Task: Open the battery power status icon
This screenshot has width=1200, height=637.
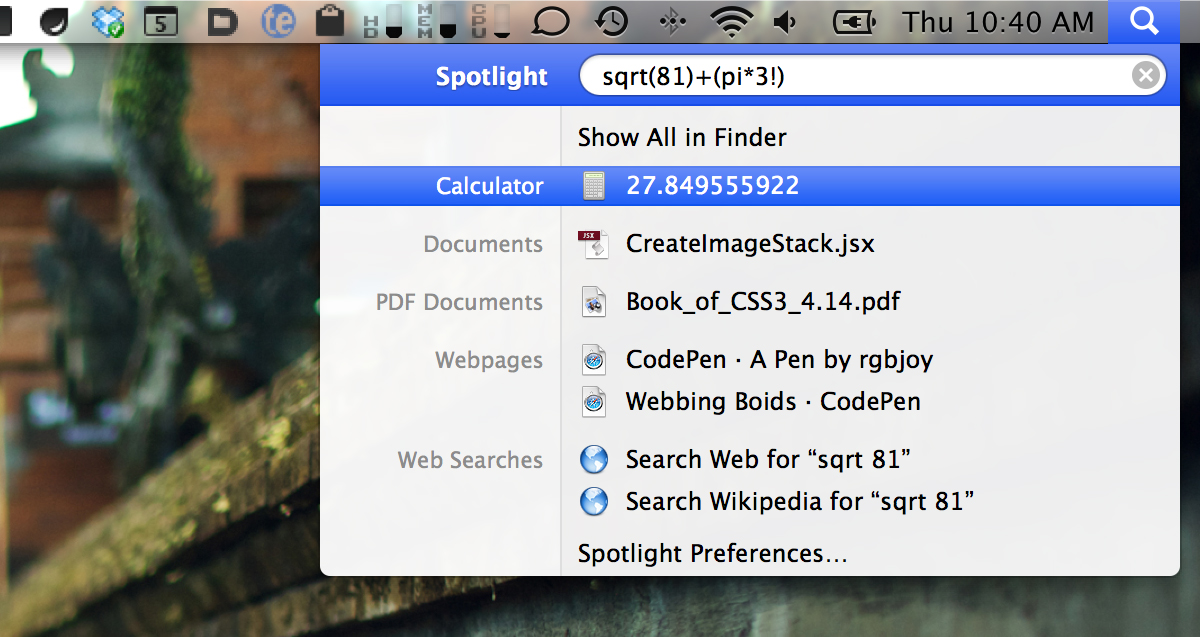Action: [x=854, y=21]
